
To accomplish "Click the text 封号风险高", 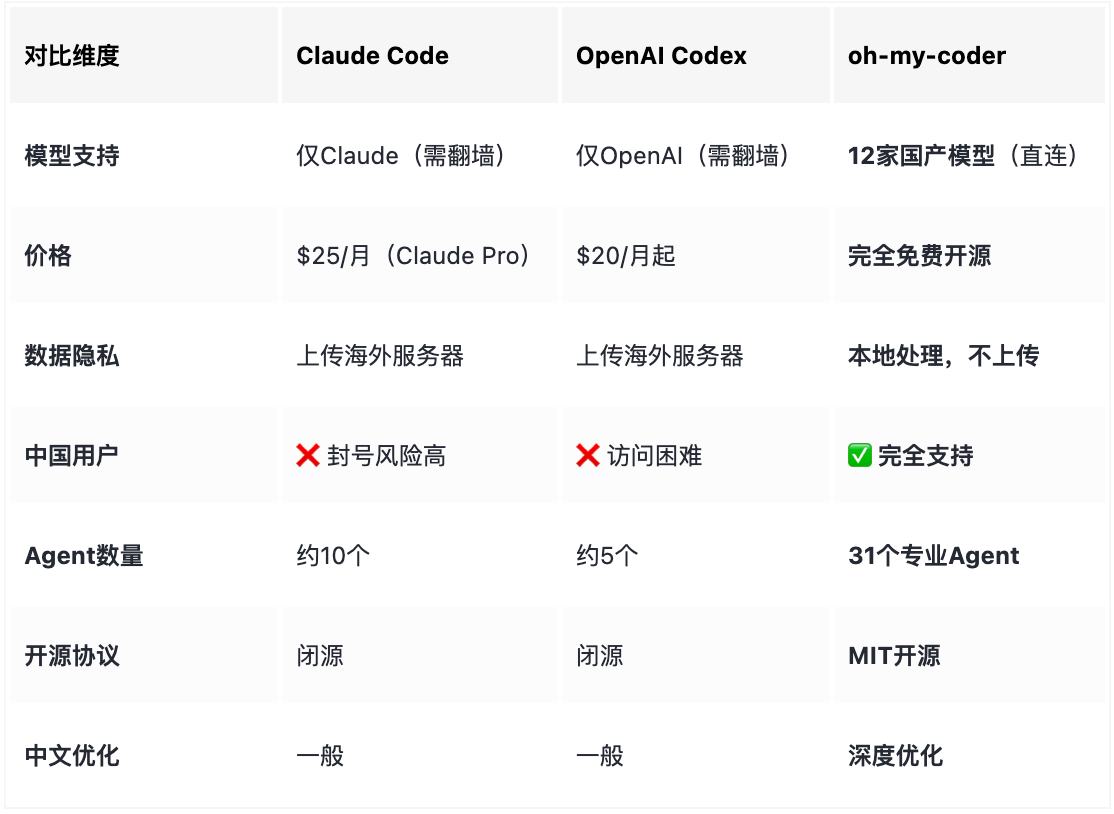I will [x=386, y=455].
